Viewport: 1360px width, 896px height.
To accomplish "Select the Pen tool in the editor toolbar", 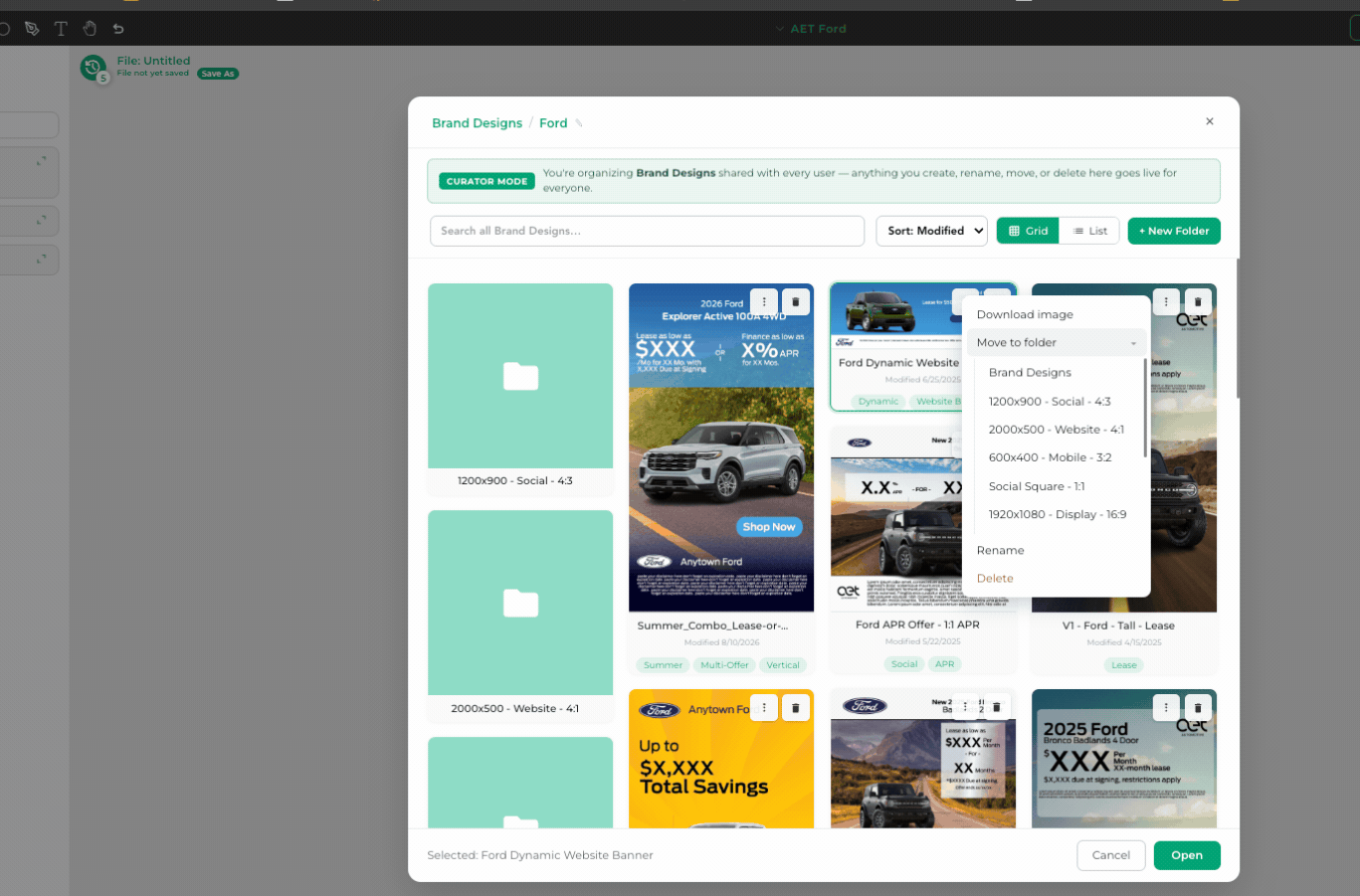I will pos(32,29).
